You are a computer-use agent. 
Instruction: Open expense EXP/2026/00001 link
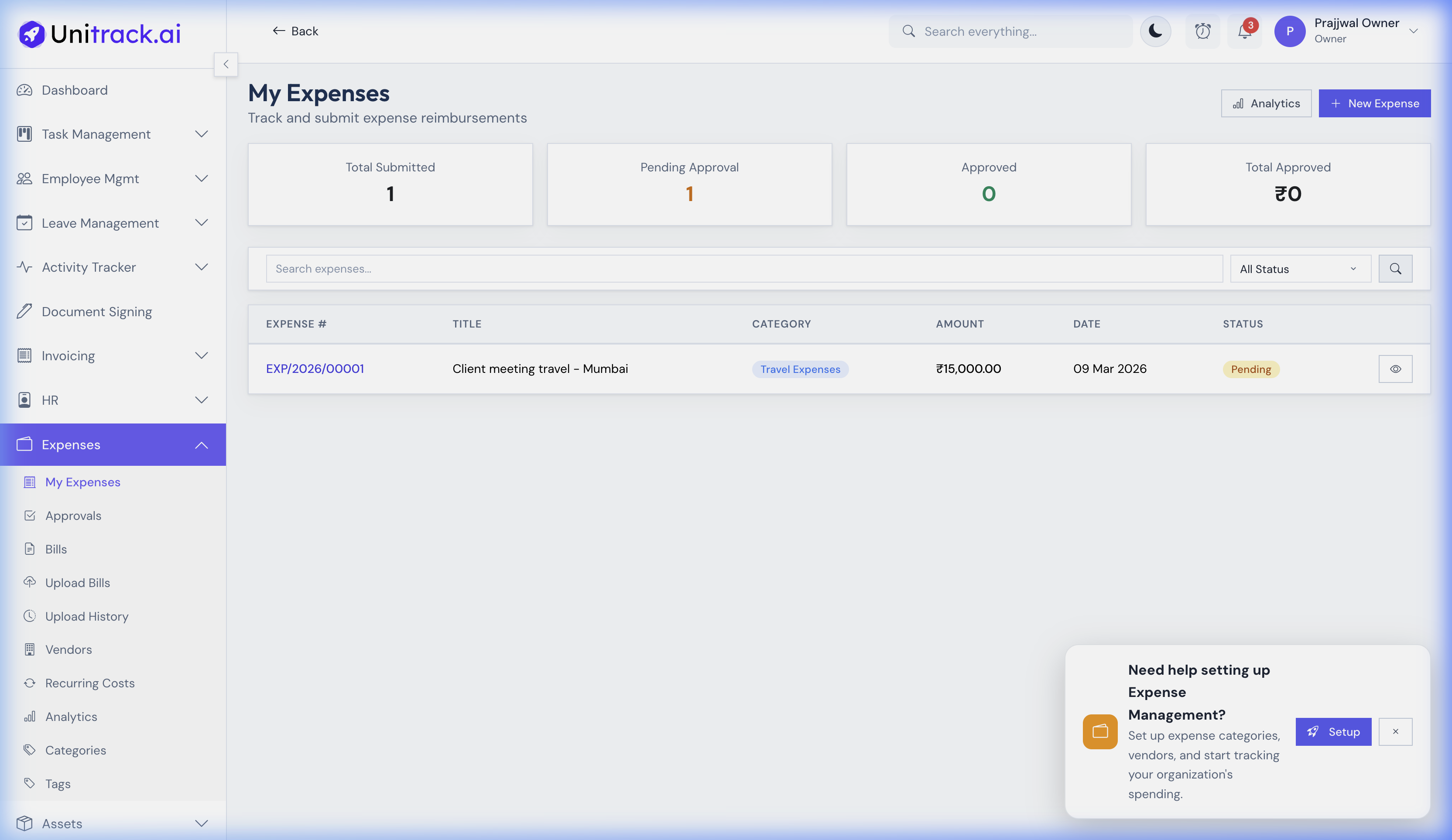point(315,369)
